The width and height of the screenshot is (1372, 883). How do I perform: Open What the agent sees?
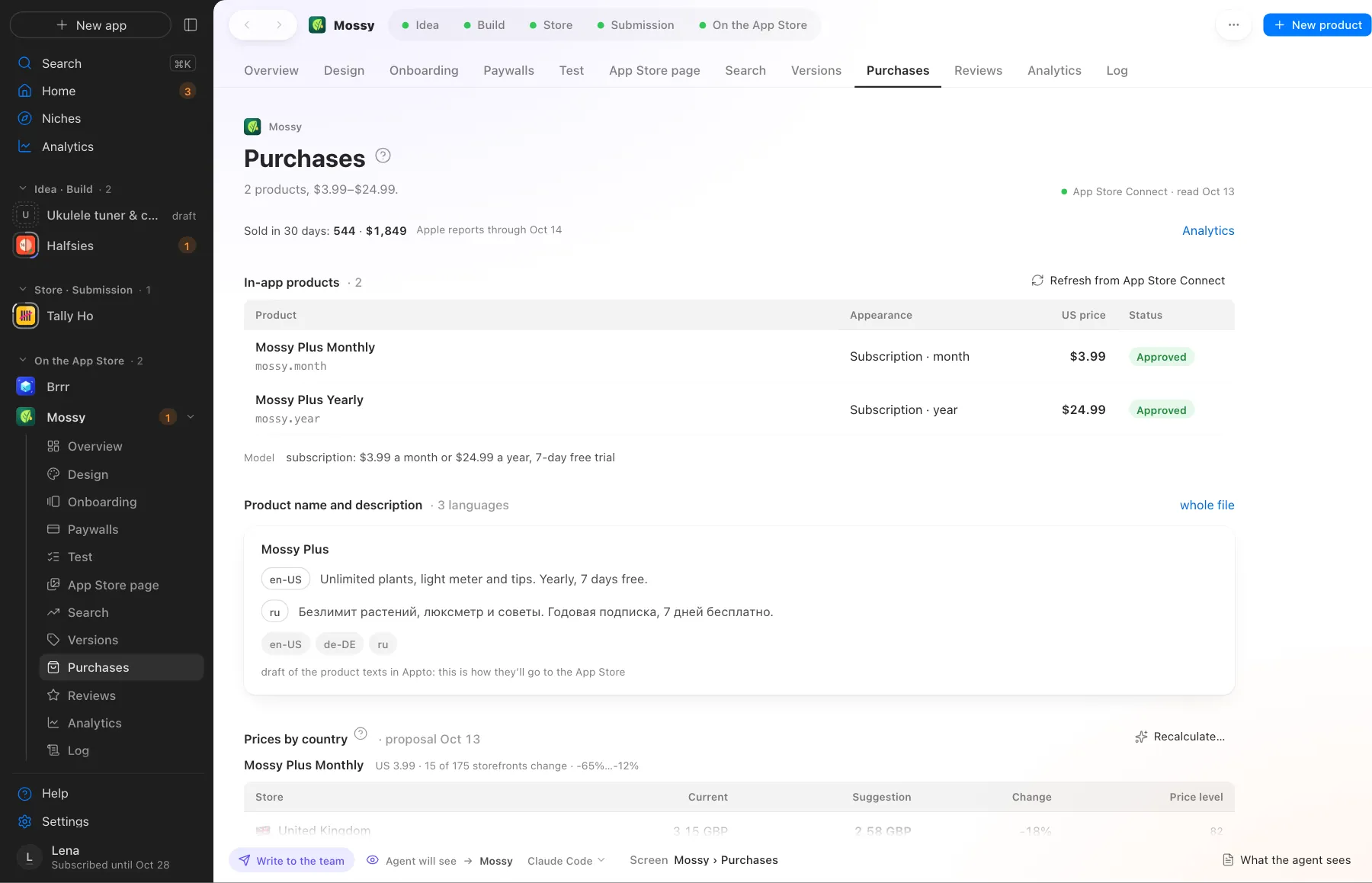[x=1286, y=860]
